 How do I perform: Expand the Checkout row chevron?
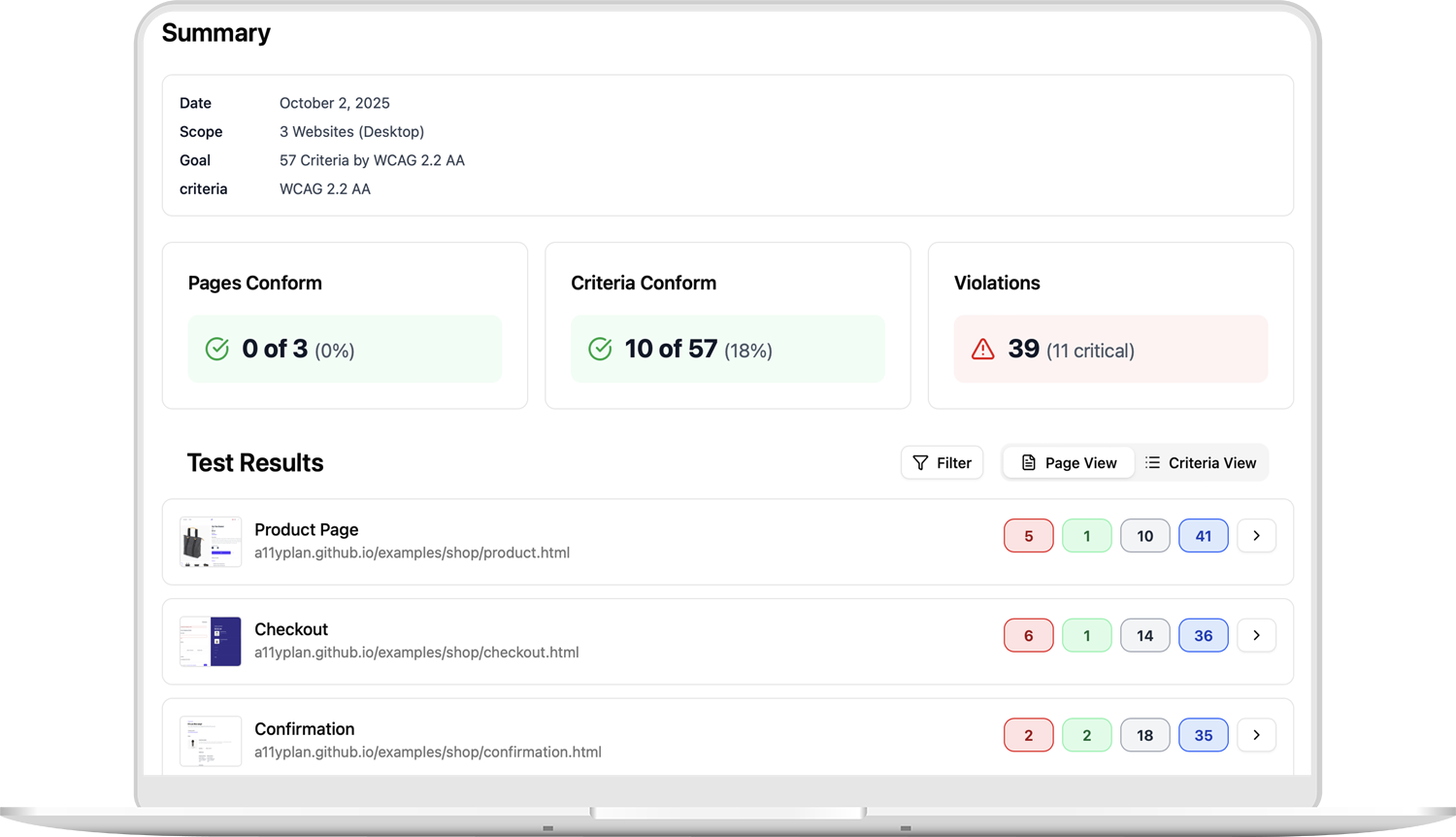pyautogui.click(x=1256, y=636)
